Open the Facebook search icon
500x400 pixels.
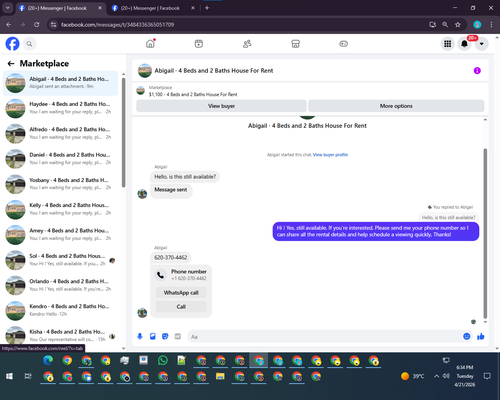coord(29,44)
